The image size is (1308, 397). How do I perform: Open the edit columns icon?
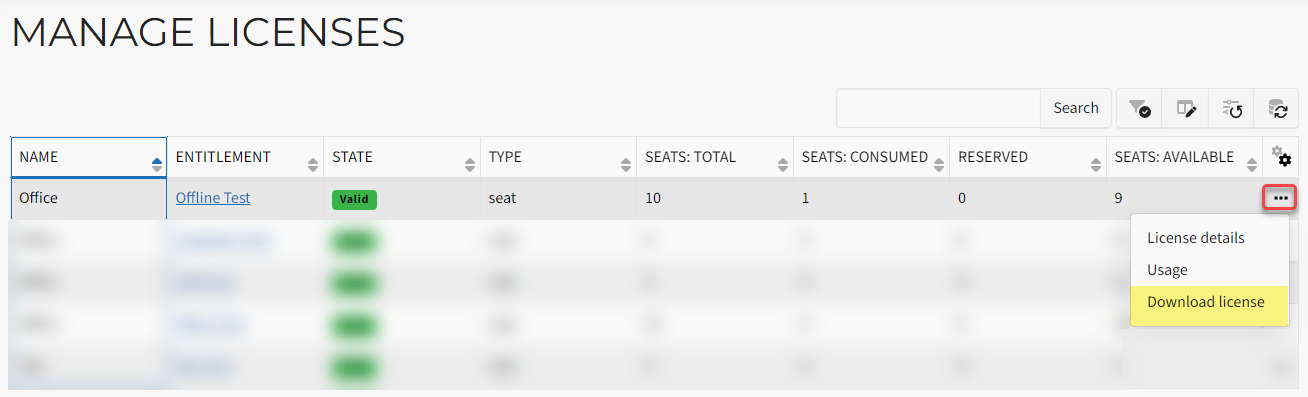[x=1186, y=108]
